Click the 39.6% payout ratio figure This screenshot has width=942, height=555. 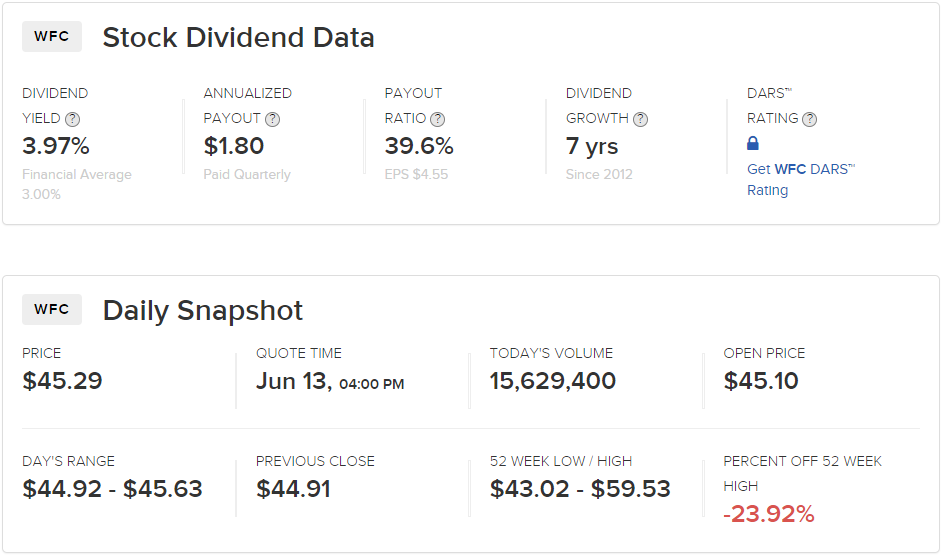pyautogui.click(x=419, y=146)
